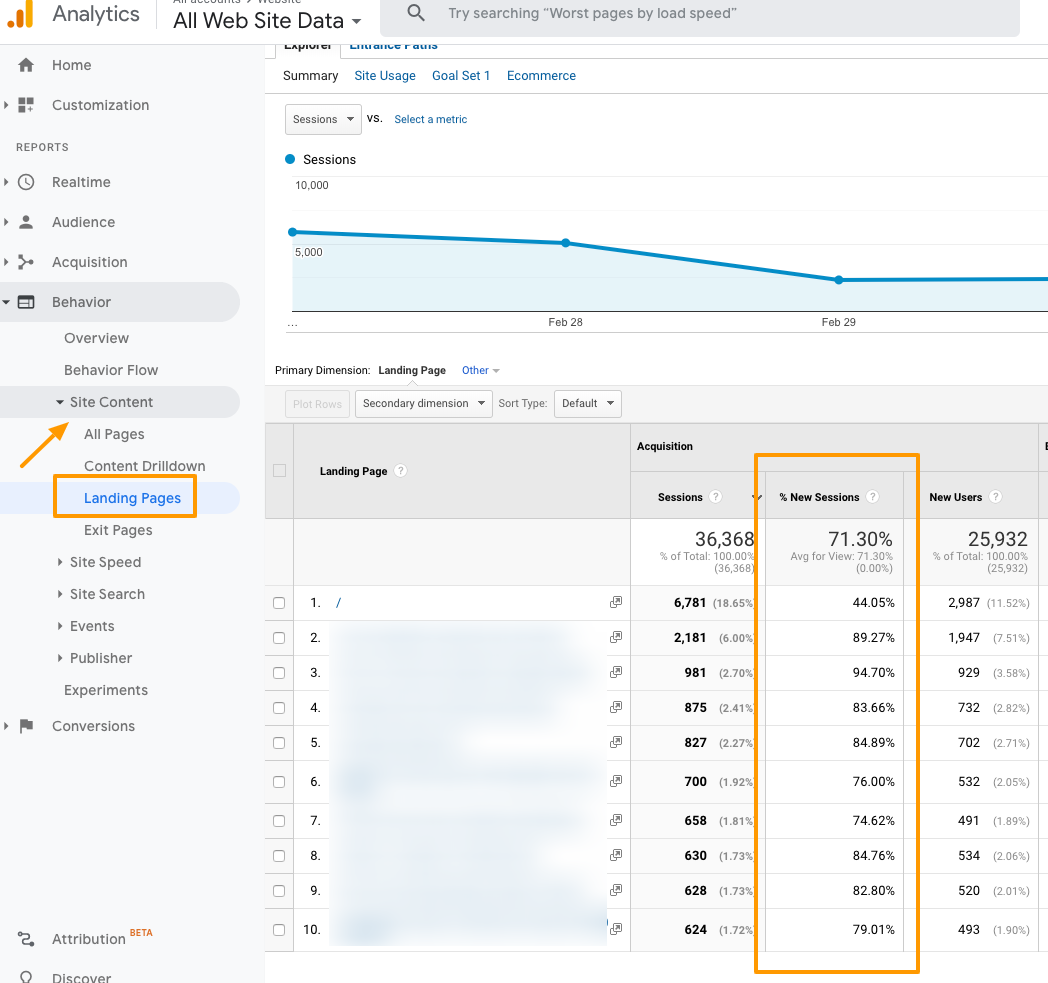Click the Plot Rows button
The height and width of the screenshot is (983, 1048).
[x=317, y=404]
